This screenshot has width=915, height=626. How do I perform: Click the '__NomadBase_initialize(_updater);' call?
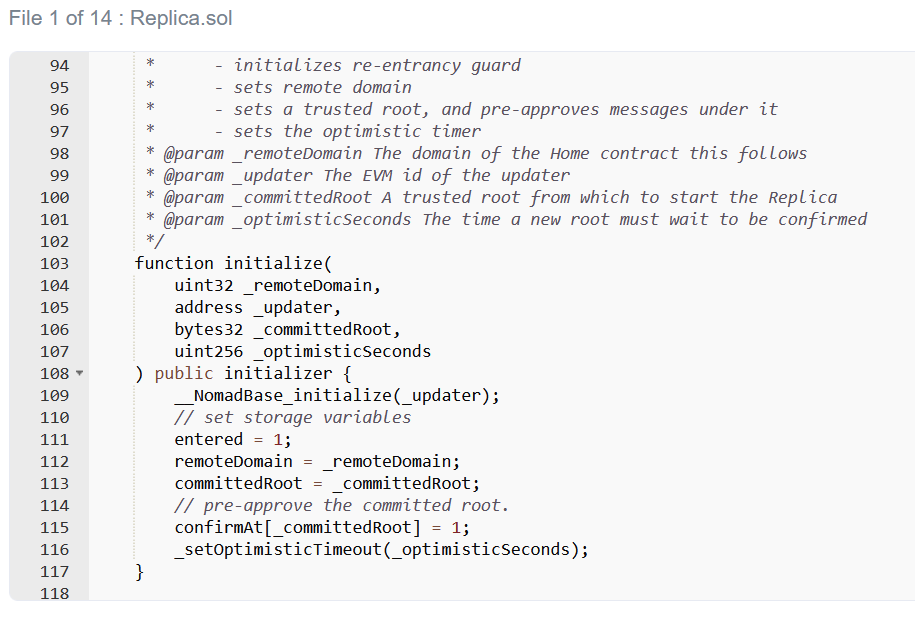click(337, 396)
